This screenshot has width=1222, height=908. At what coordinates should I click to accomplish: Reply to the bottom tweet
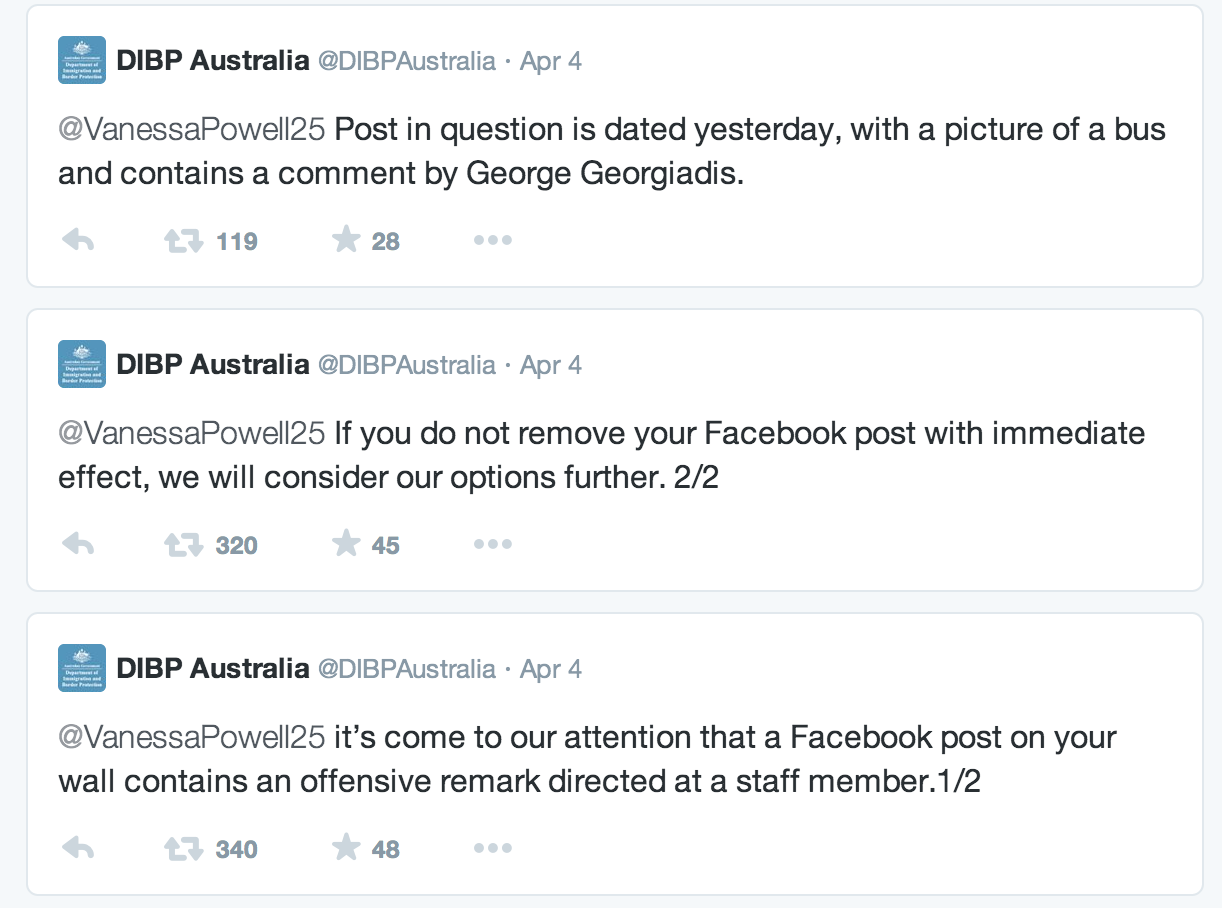pyautogui.click(x=80, y=848)
